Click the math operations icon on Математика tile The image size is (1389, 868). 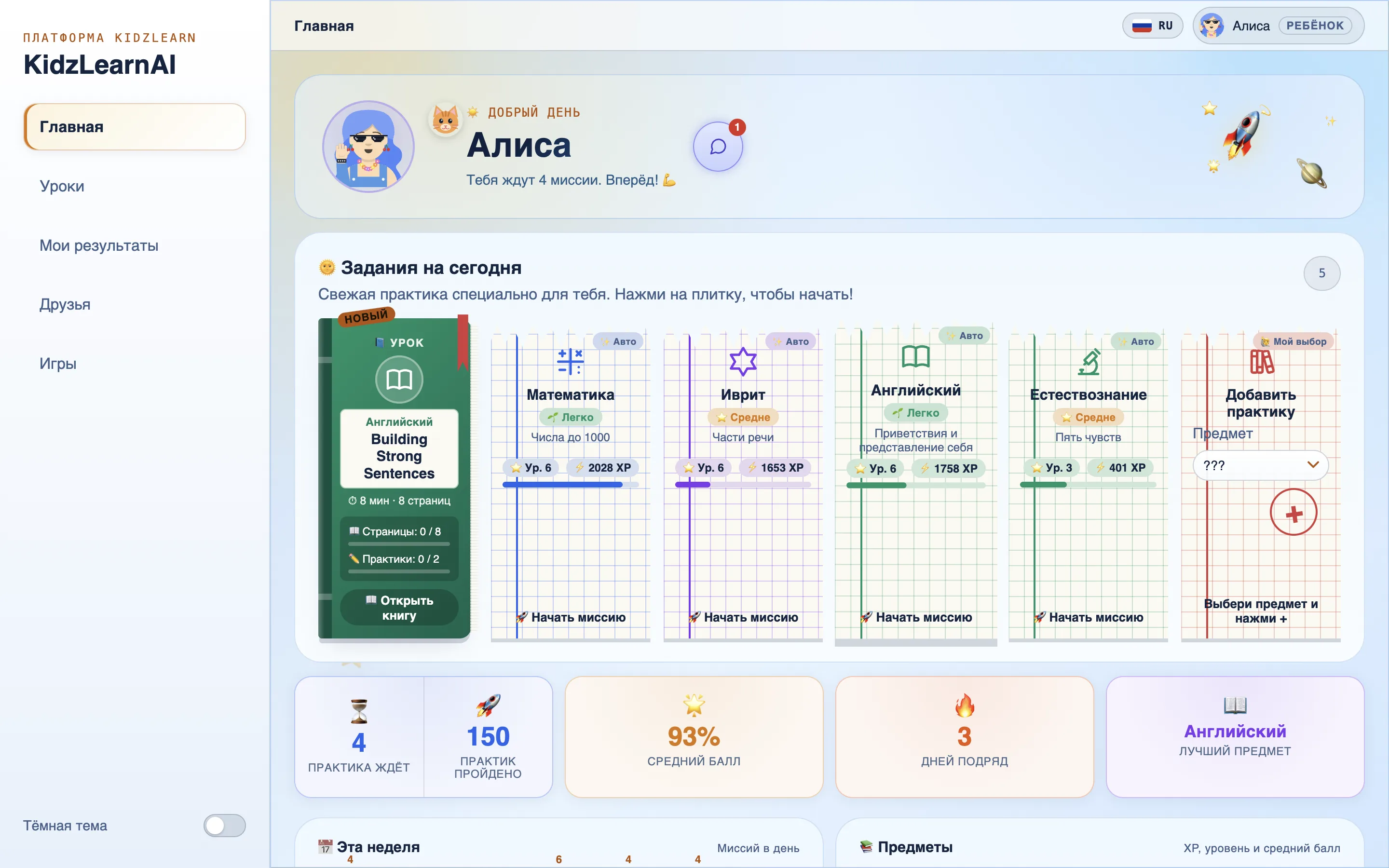tap(570, 361)
